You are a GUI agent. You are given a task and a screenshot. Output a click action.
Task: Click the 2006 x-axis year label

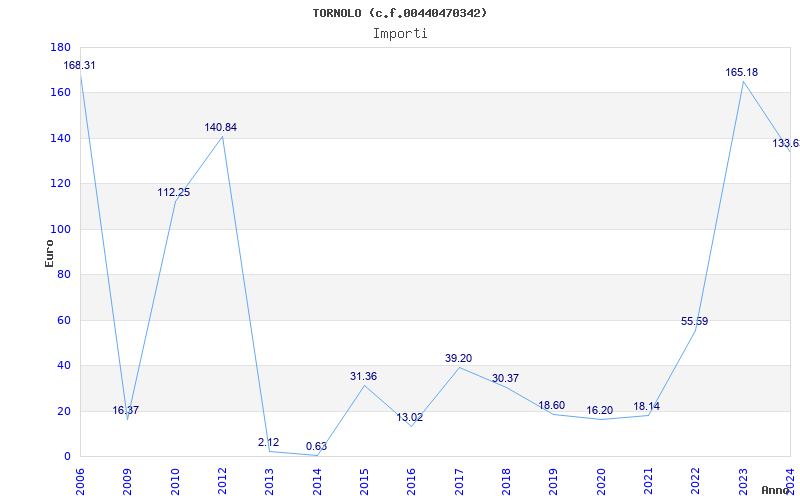click(x=80, y=482)
